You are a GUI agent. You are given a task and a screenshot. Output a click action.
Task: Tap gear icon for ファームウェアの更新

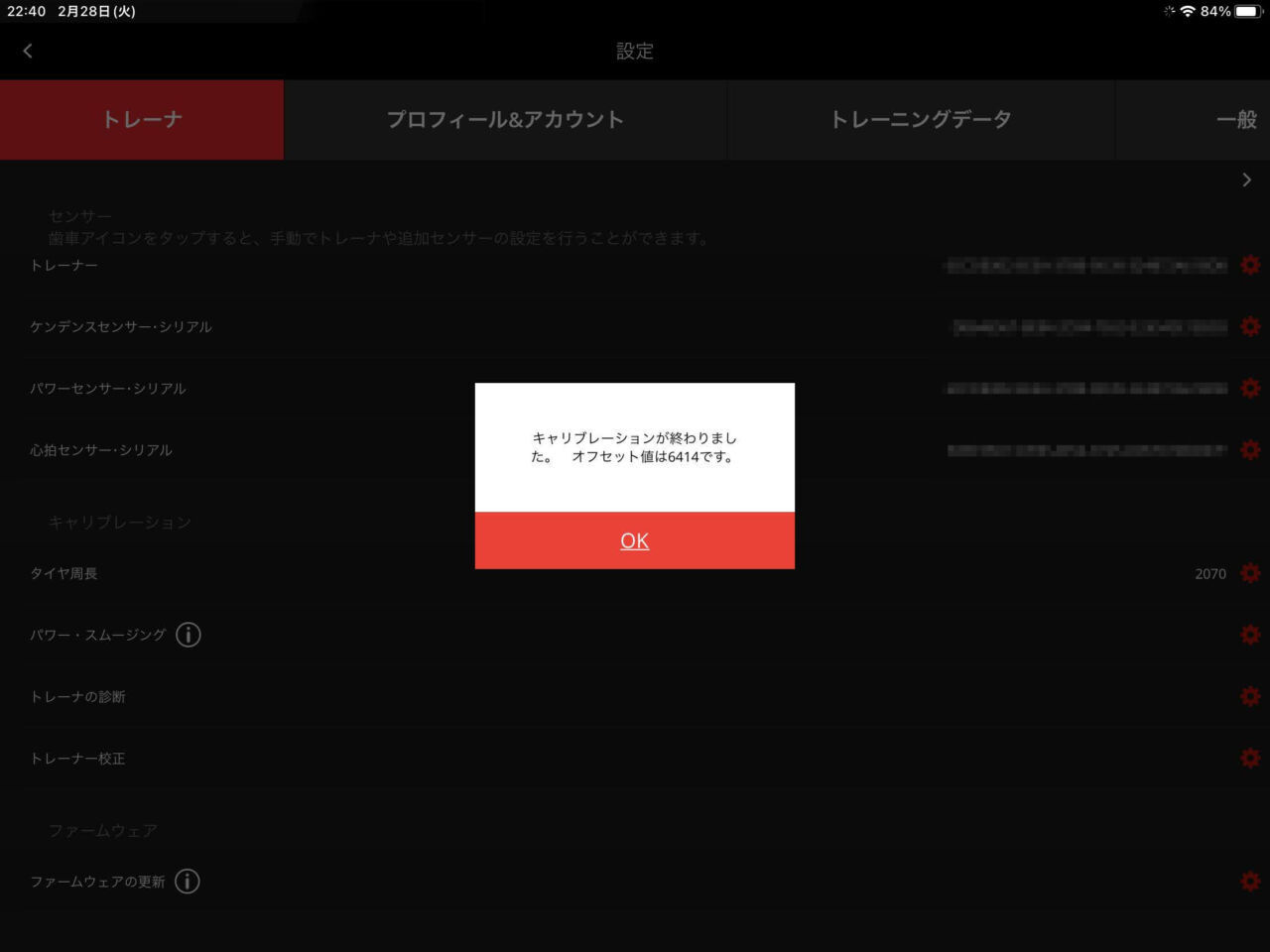(1250, 881)
